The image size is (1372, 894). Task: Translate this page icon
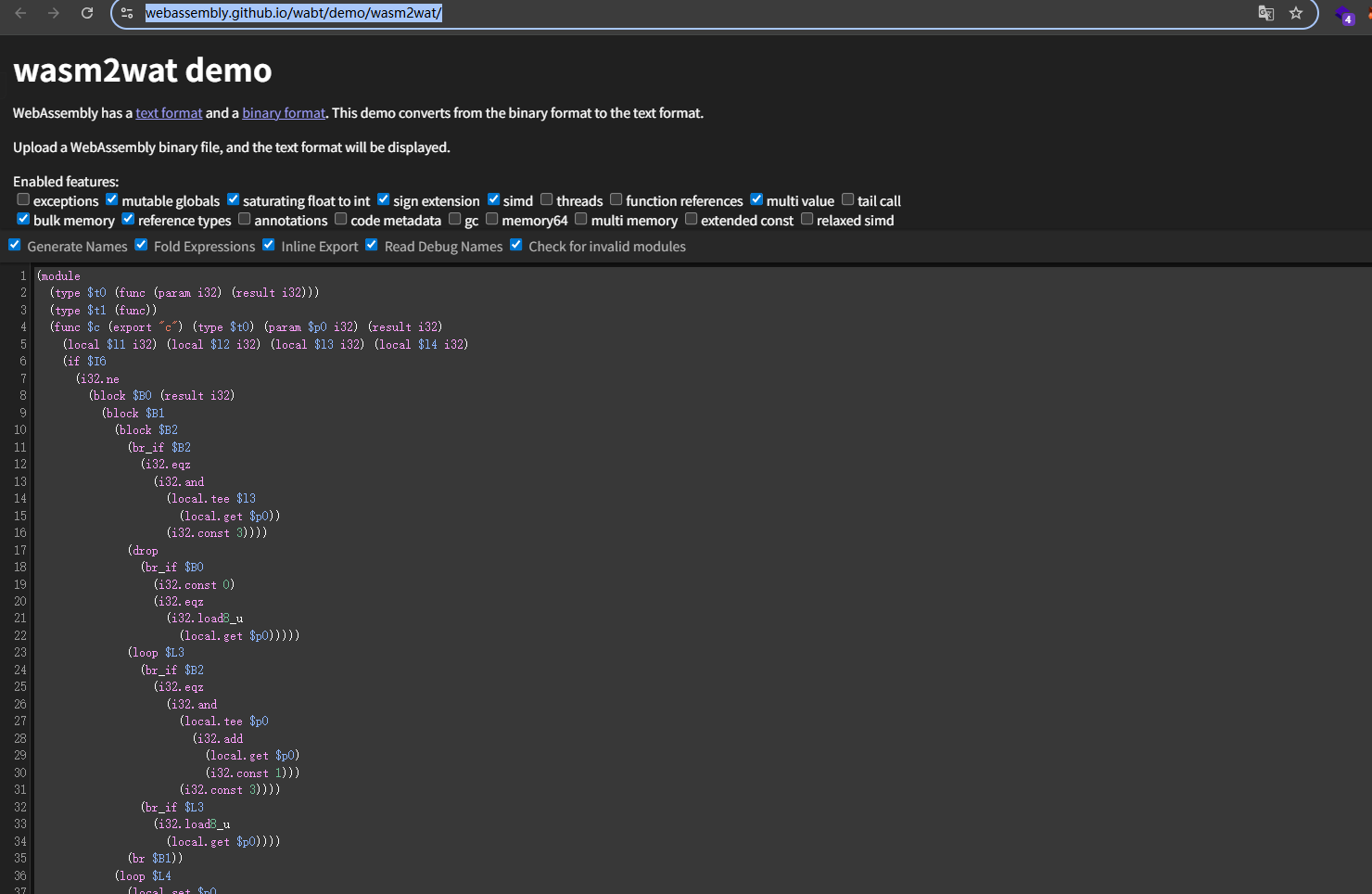pos(1265,13)
